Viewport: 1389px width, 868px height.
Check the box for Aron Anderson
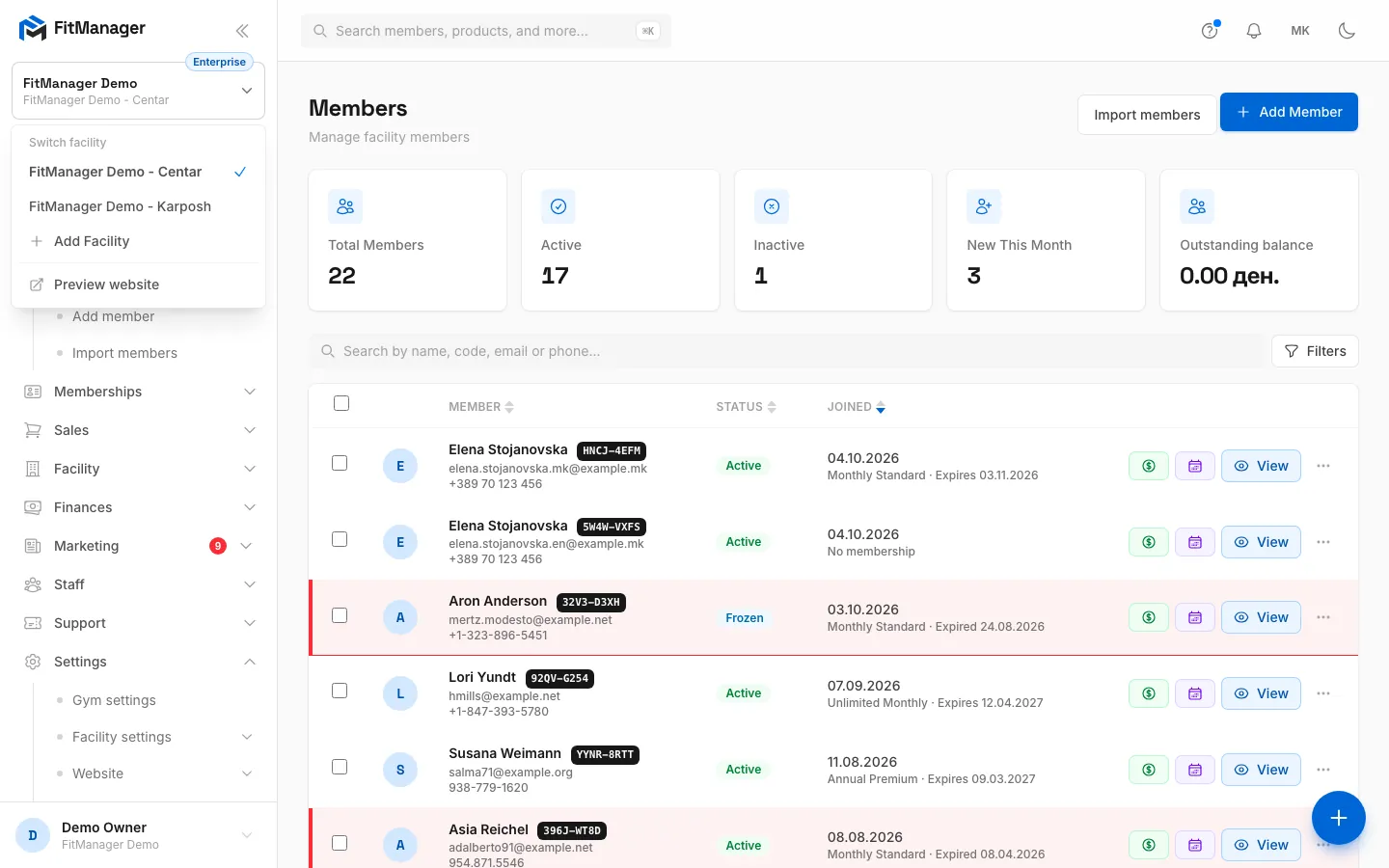340,615
